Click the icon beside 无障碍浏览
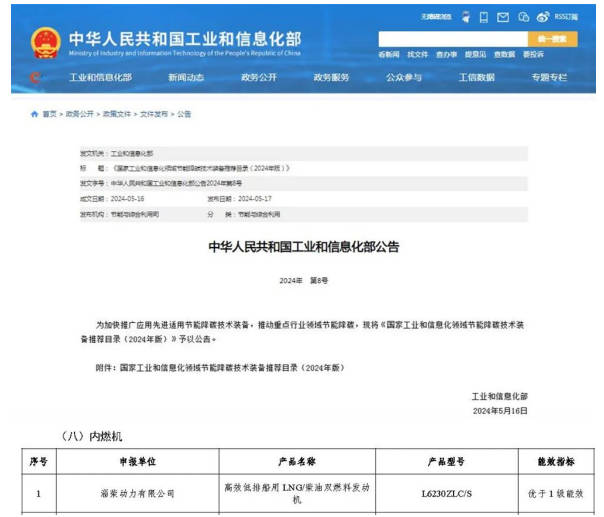 point(466,17)
